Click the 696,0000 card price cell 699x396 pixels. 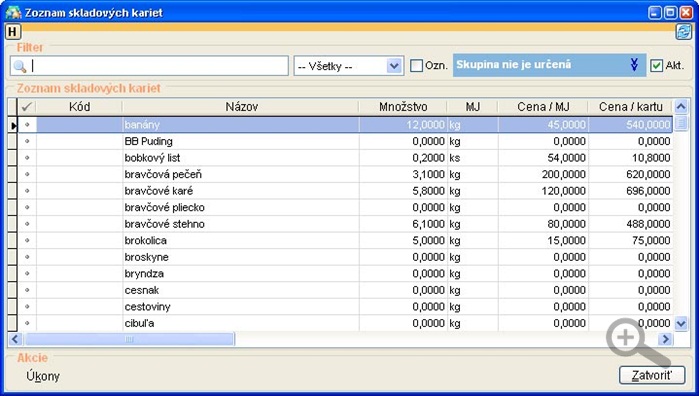(630, 190)
